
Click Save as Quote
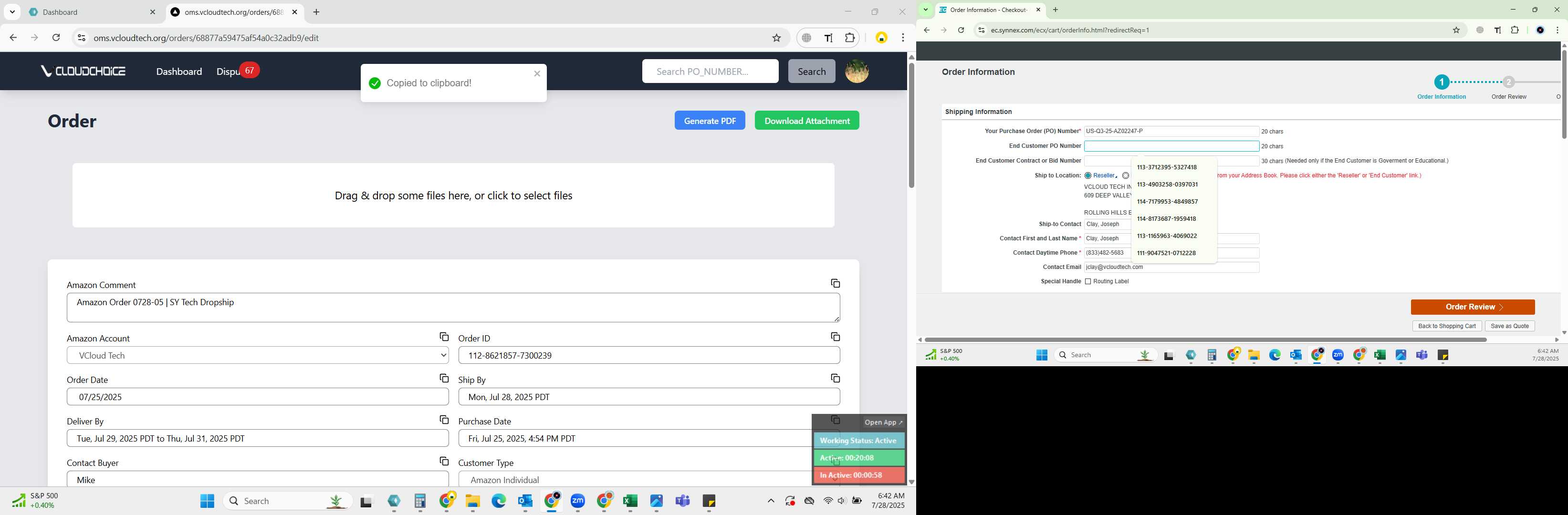click(1510, 326)
